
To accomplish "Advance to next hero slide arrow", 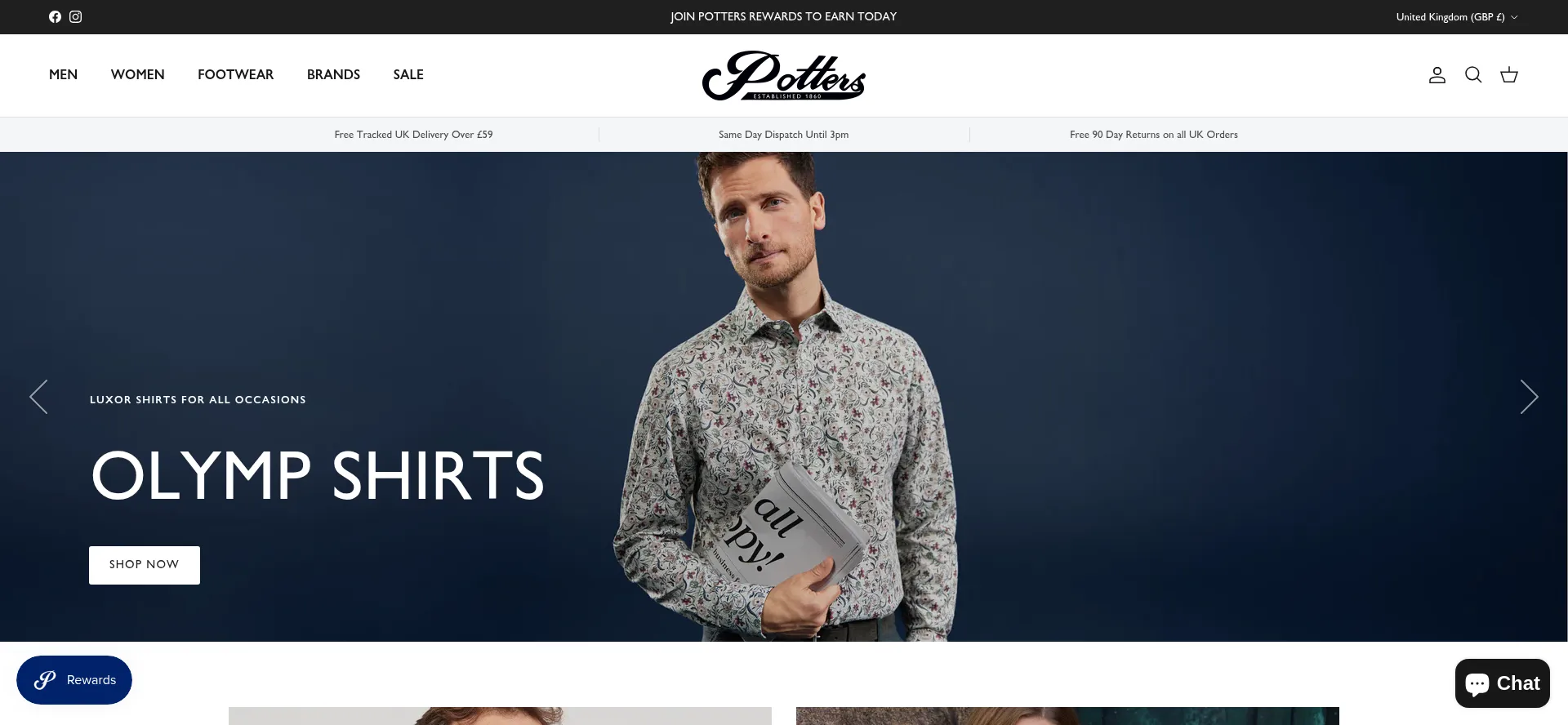I will click(x=1529, y=397).
